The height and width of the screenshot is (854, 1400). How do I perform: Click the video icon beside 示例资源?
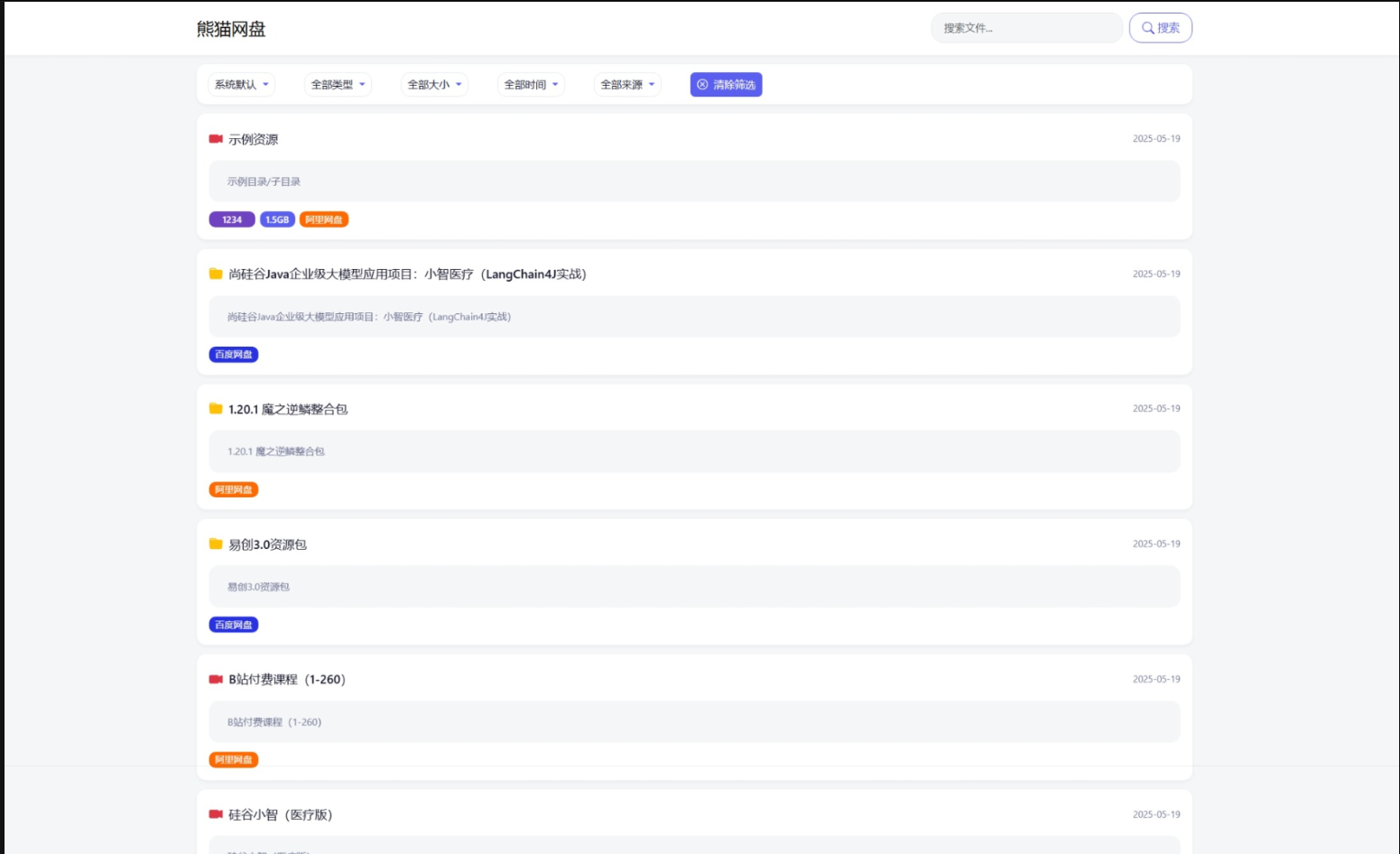[x=216, y=139]
